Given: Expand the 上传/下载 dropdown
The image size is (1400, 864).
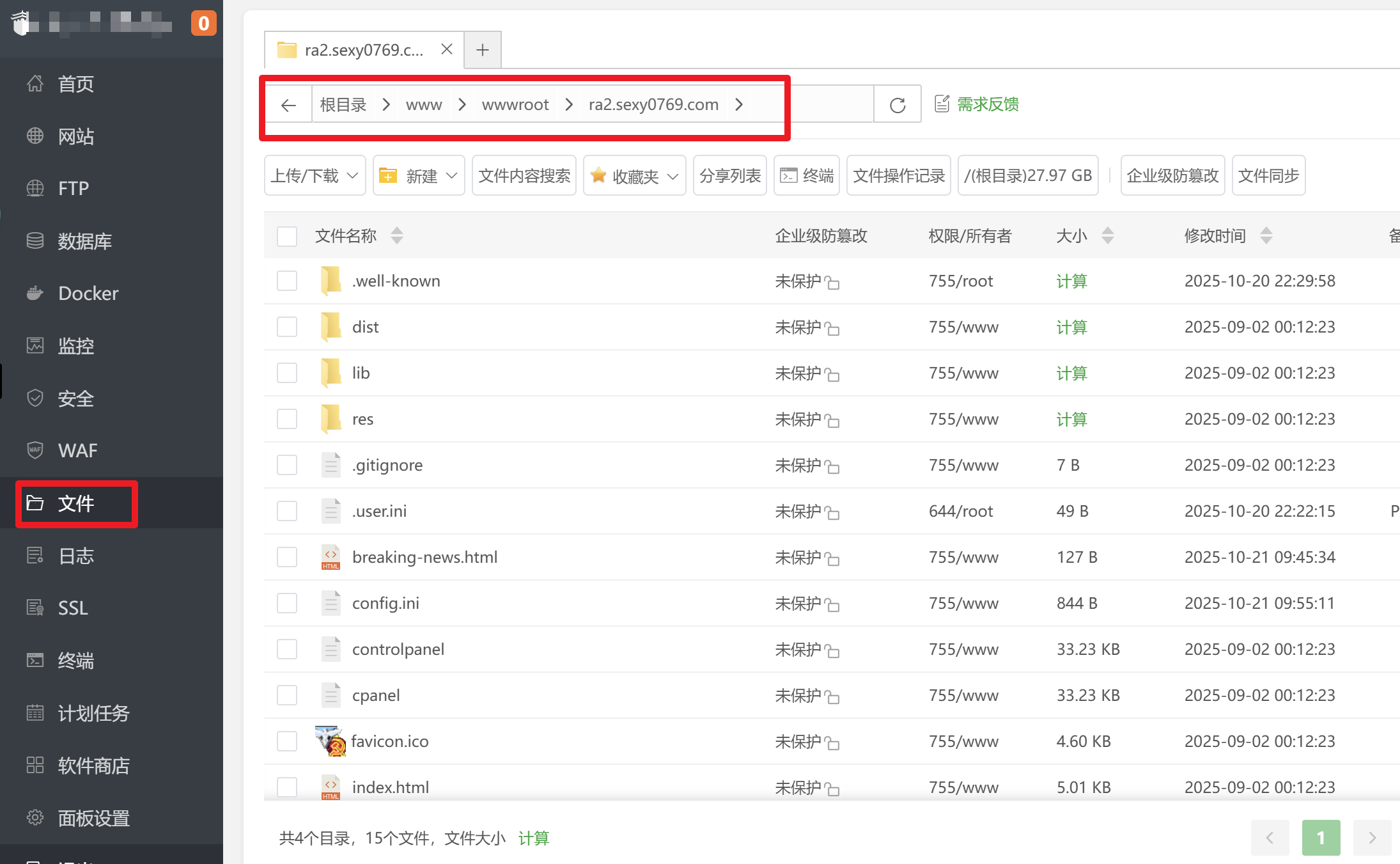Looking at the screenshot, I should [x=315, y=176].
